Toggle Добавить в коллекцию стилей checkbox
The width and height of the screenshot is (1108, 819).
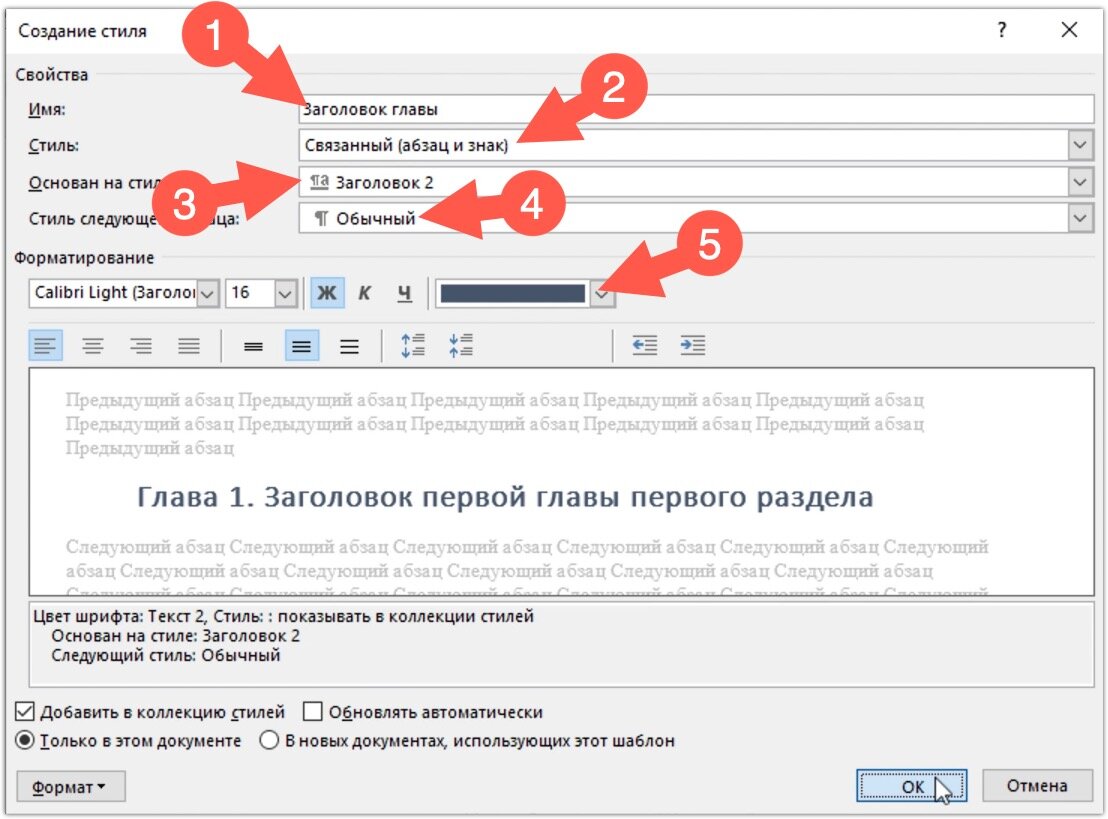[x=25, y=712]
